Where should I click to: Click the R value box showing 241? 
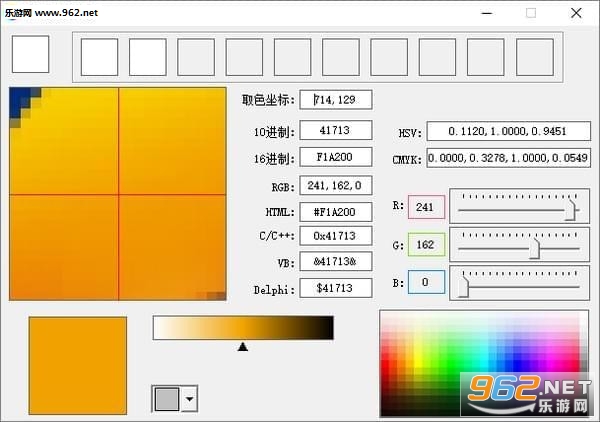(x=426, y=207)
